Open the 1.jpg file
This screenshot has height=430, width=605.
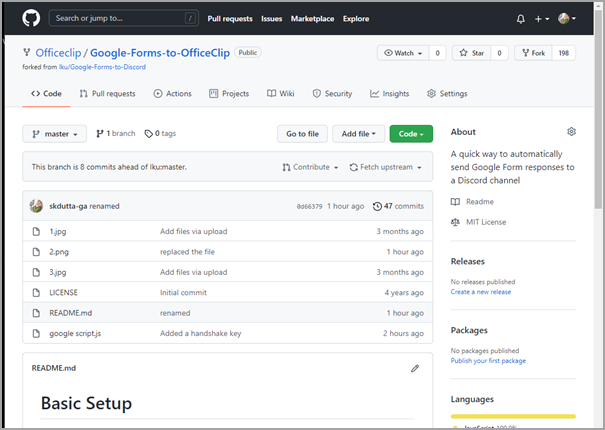(x=57, y=231)
